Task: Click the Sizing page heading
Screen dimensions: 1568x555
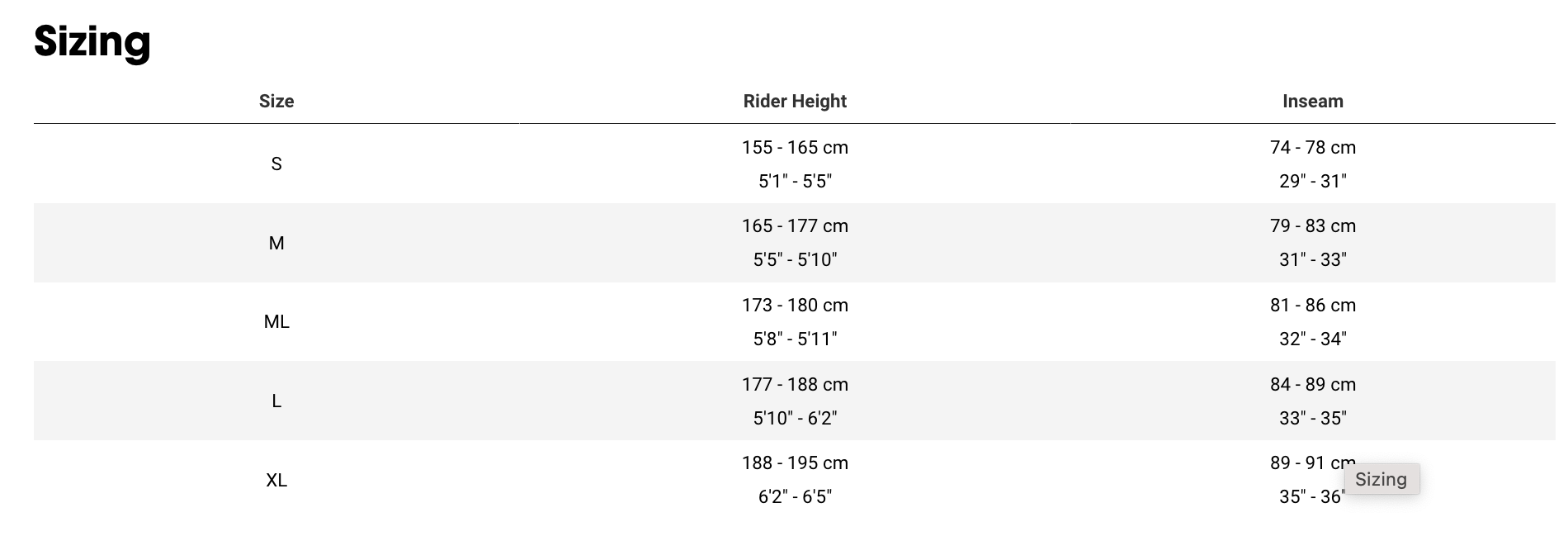Action: (92, 41)
